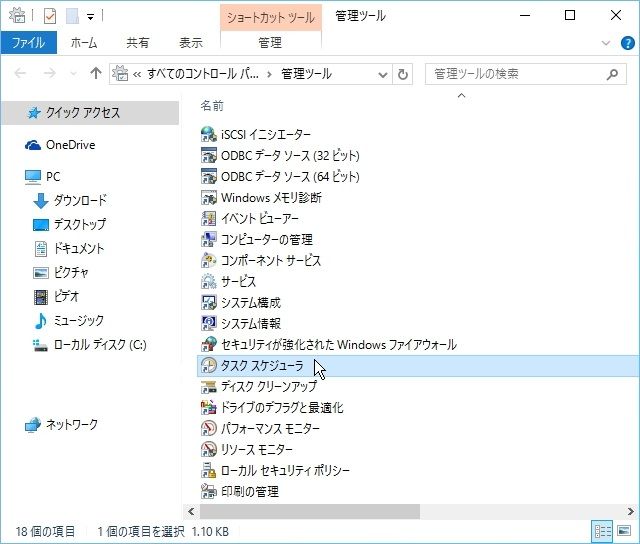Screen dimensions: 640x544
Task: Expand the address bar history dropdown
Action: click(x=382, y=75)
